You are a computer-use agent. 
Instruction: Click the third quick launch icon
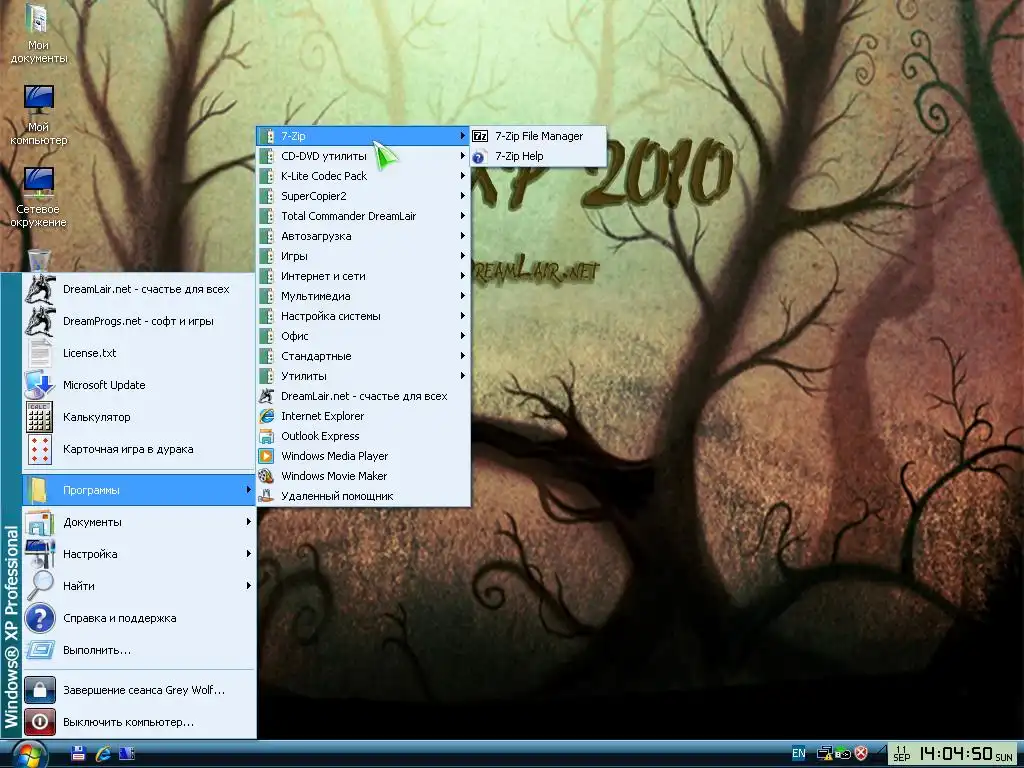(x=127, y=753)
